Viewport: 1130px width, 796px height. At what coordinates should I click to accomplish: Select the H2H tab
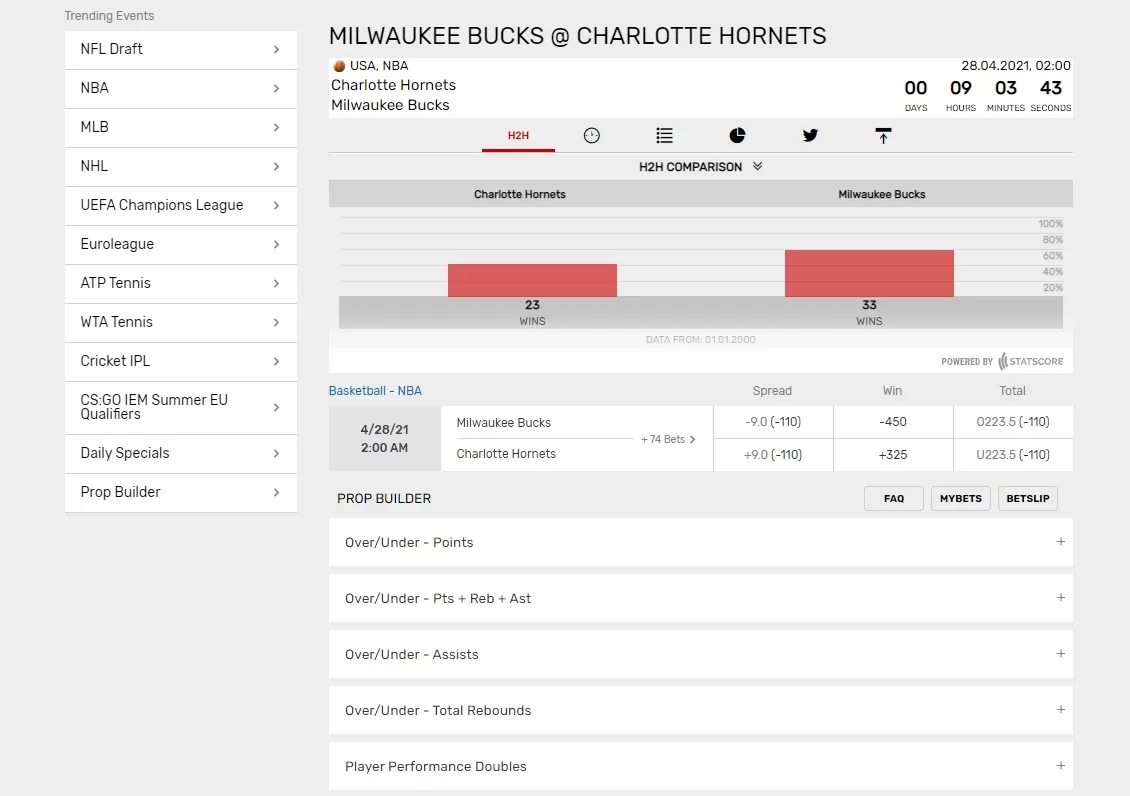point(518,135)
